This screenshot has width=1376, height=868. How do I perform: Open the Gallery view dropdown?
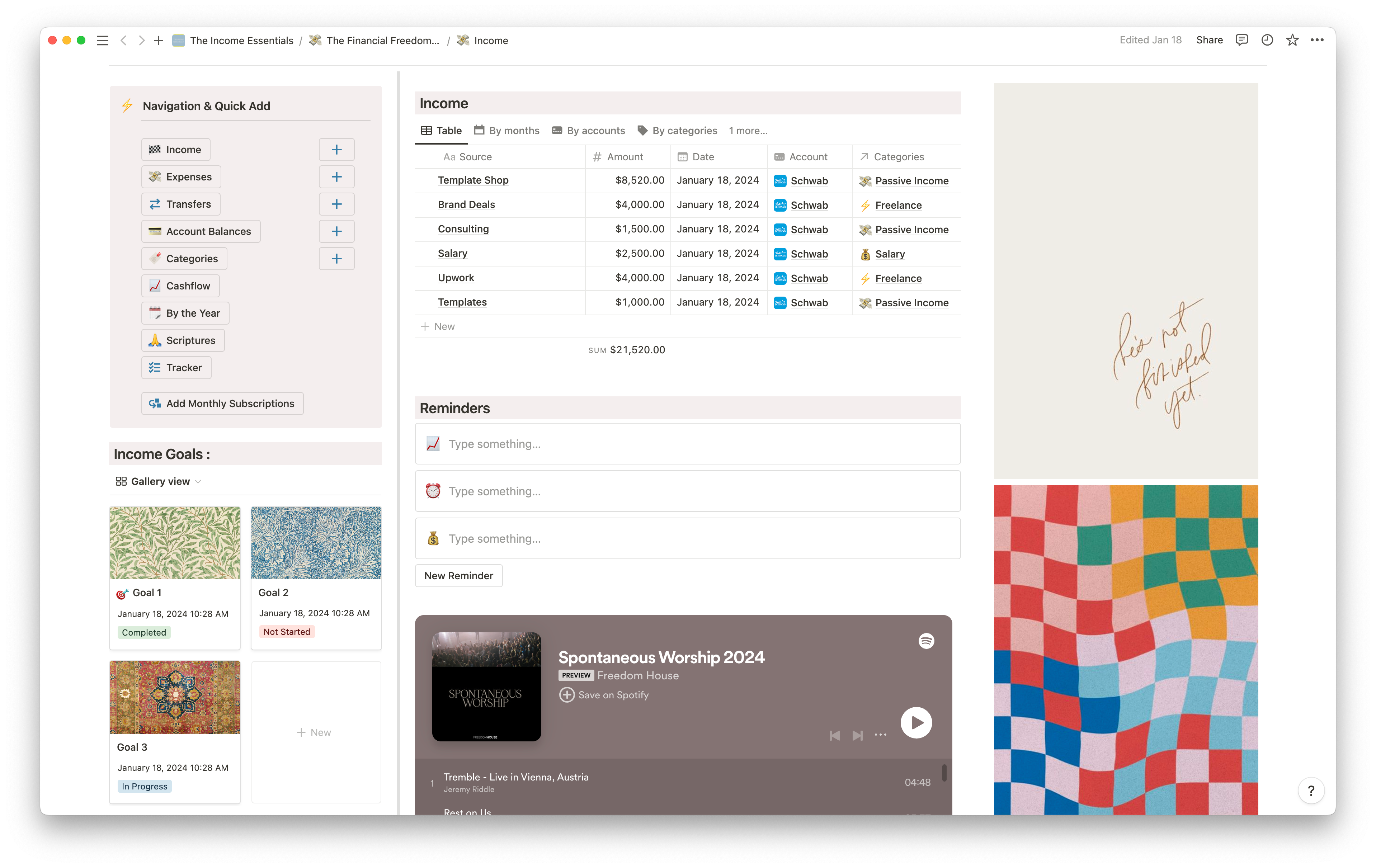click(158, 482)
